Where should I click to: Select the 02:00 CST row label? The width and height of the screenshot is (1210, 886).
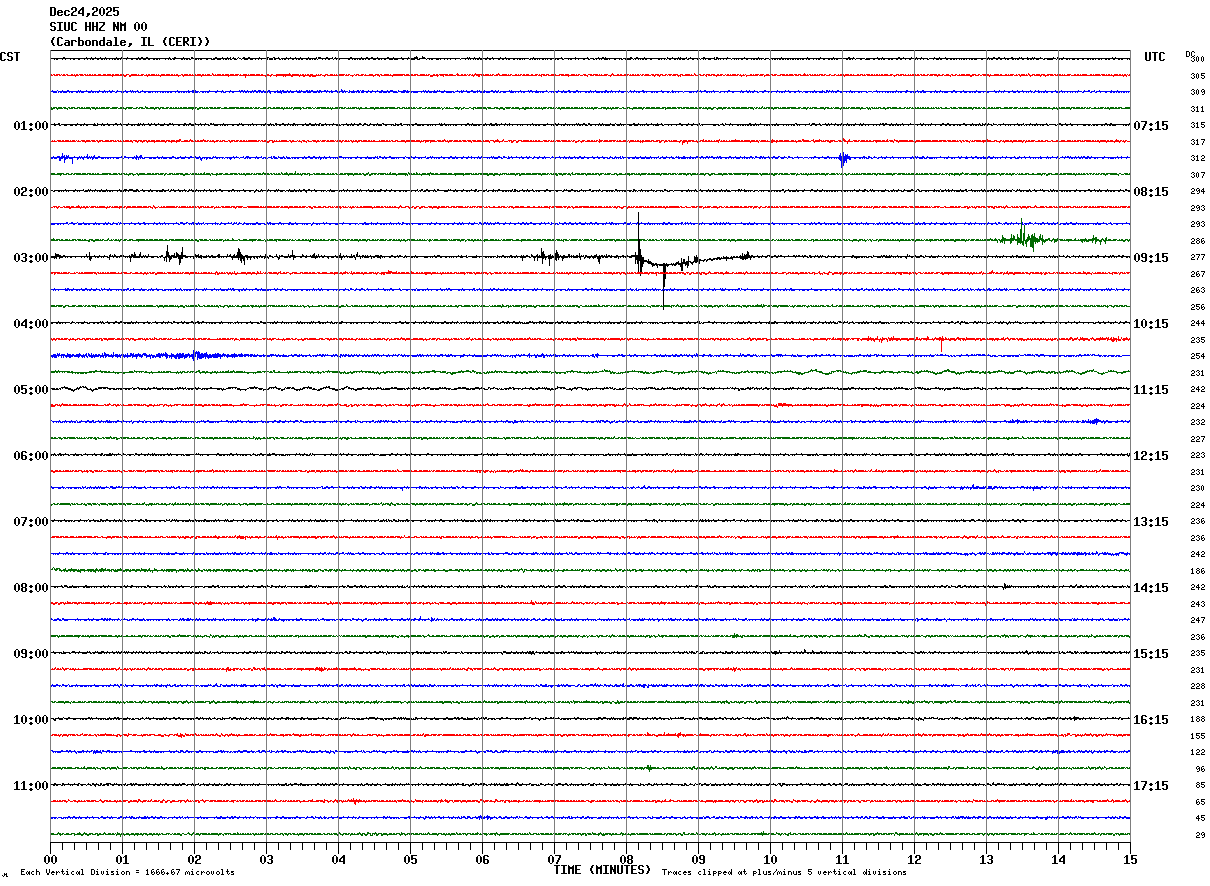click(x=31, y=192)
